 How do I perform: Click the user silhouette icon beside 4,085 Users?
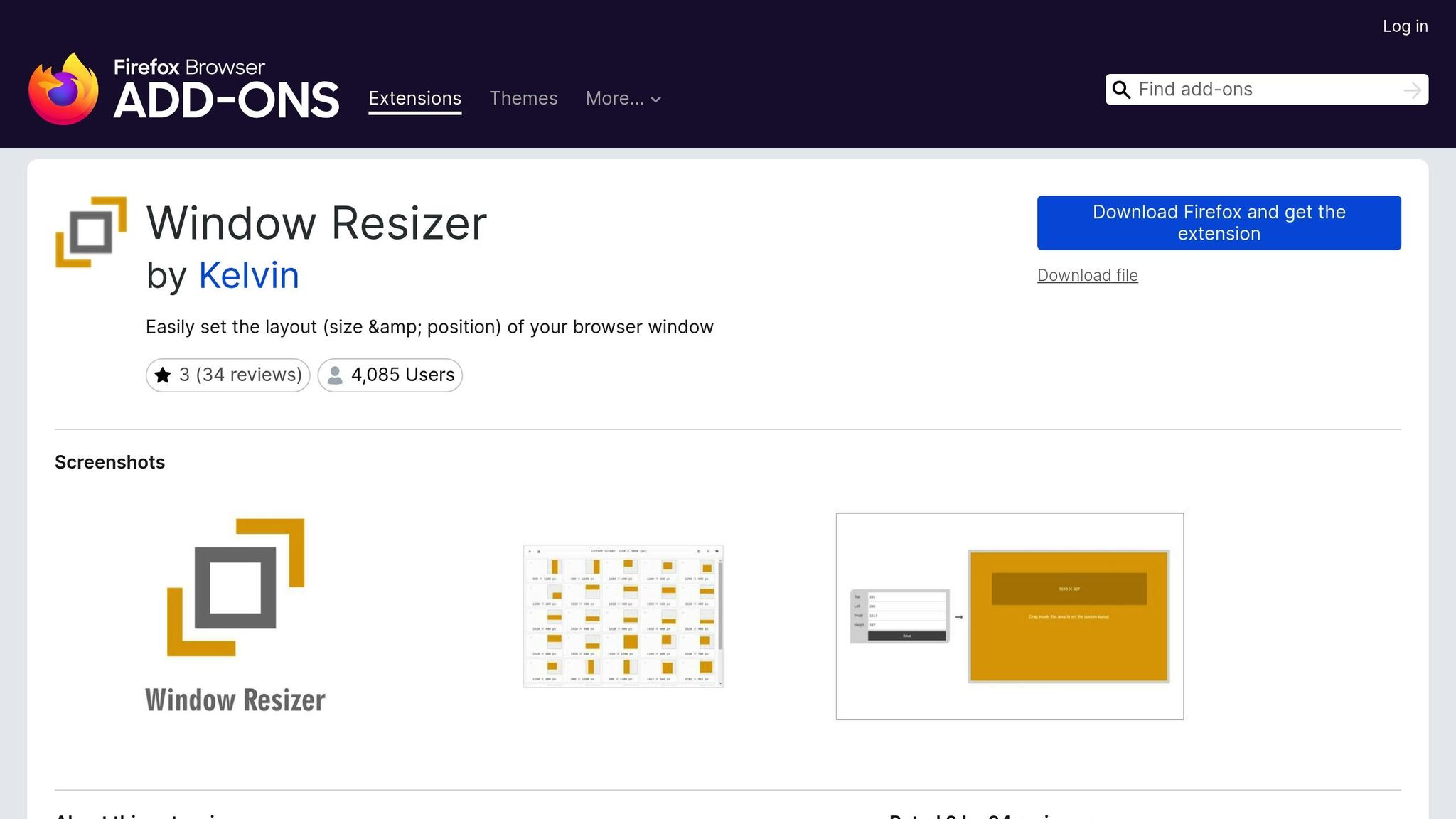tap(334, 375)
